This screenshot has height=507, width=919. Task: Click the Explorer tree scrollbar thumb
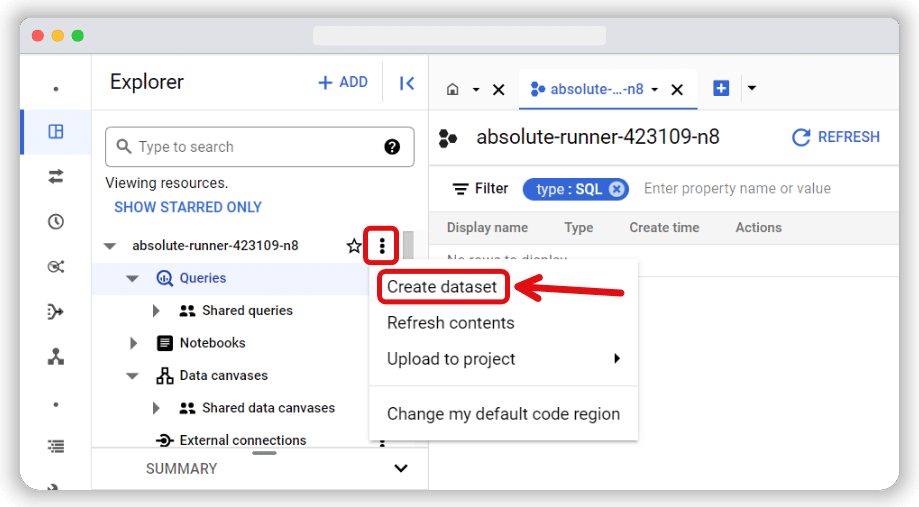tap(409, 245)
